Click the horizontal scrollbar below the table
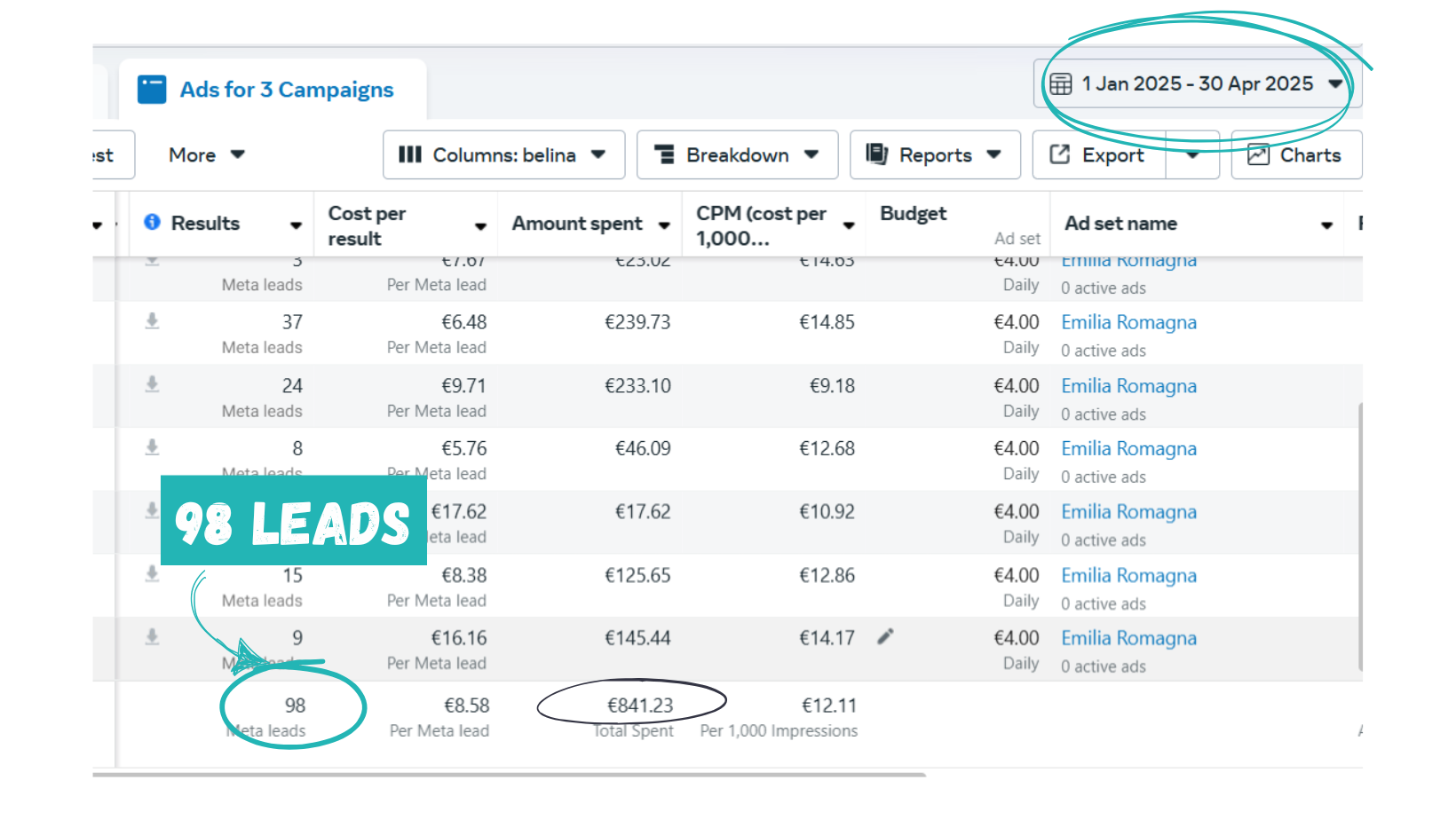Screen dimensions: 1456x820 click(x=509, y=775)
